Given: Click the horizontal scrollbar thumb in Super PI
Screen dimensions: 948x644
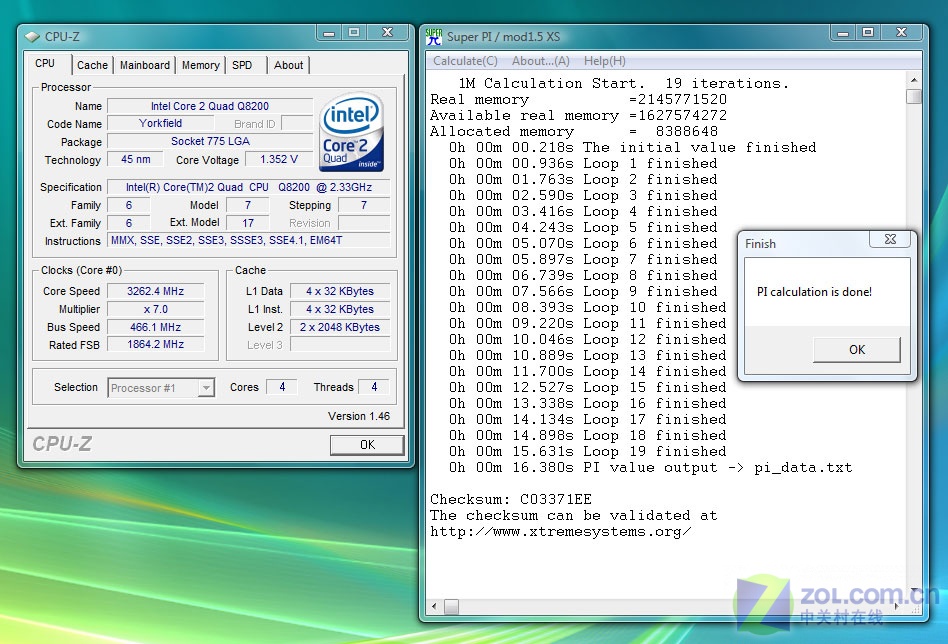Looking at the screenshot, I should [x=451, y=606].
